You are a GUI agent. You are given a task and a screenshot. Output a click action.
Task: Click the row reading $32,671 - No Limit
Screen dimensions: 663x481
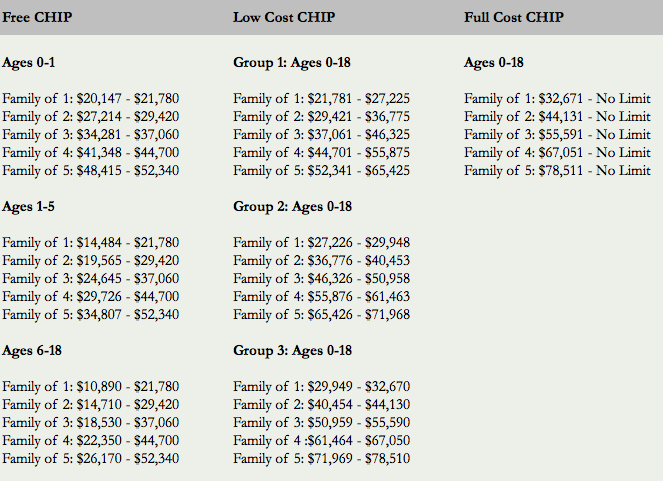coord(557,98)
